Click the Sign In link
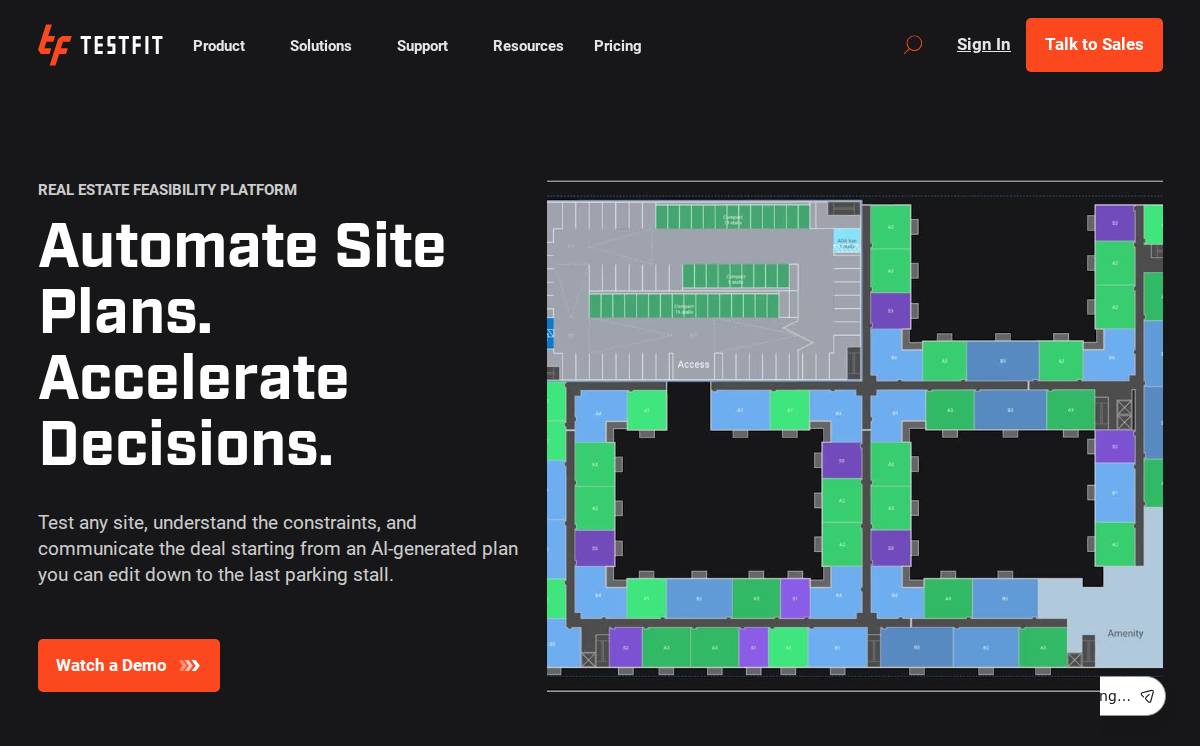This screenshot has width=1200, height=750. coord(983,45)
